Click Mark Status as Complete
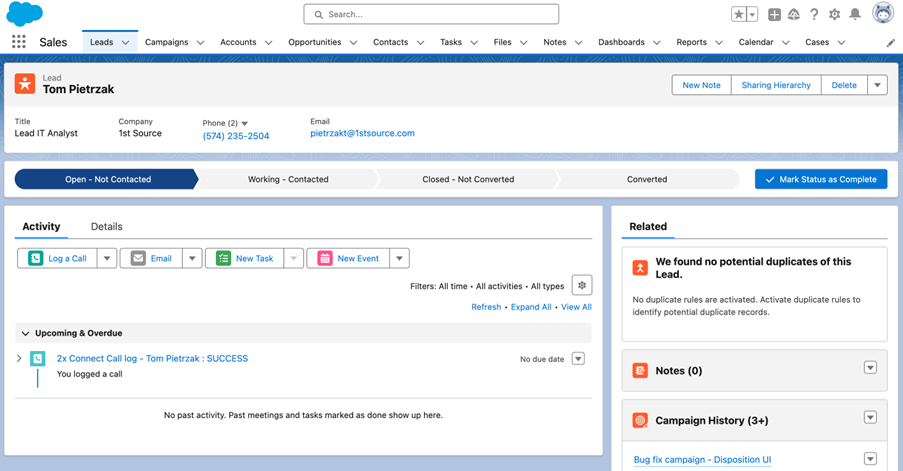903x471 pixels. click(x=821, y=179)
